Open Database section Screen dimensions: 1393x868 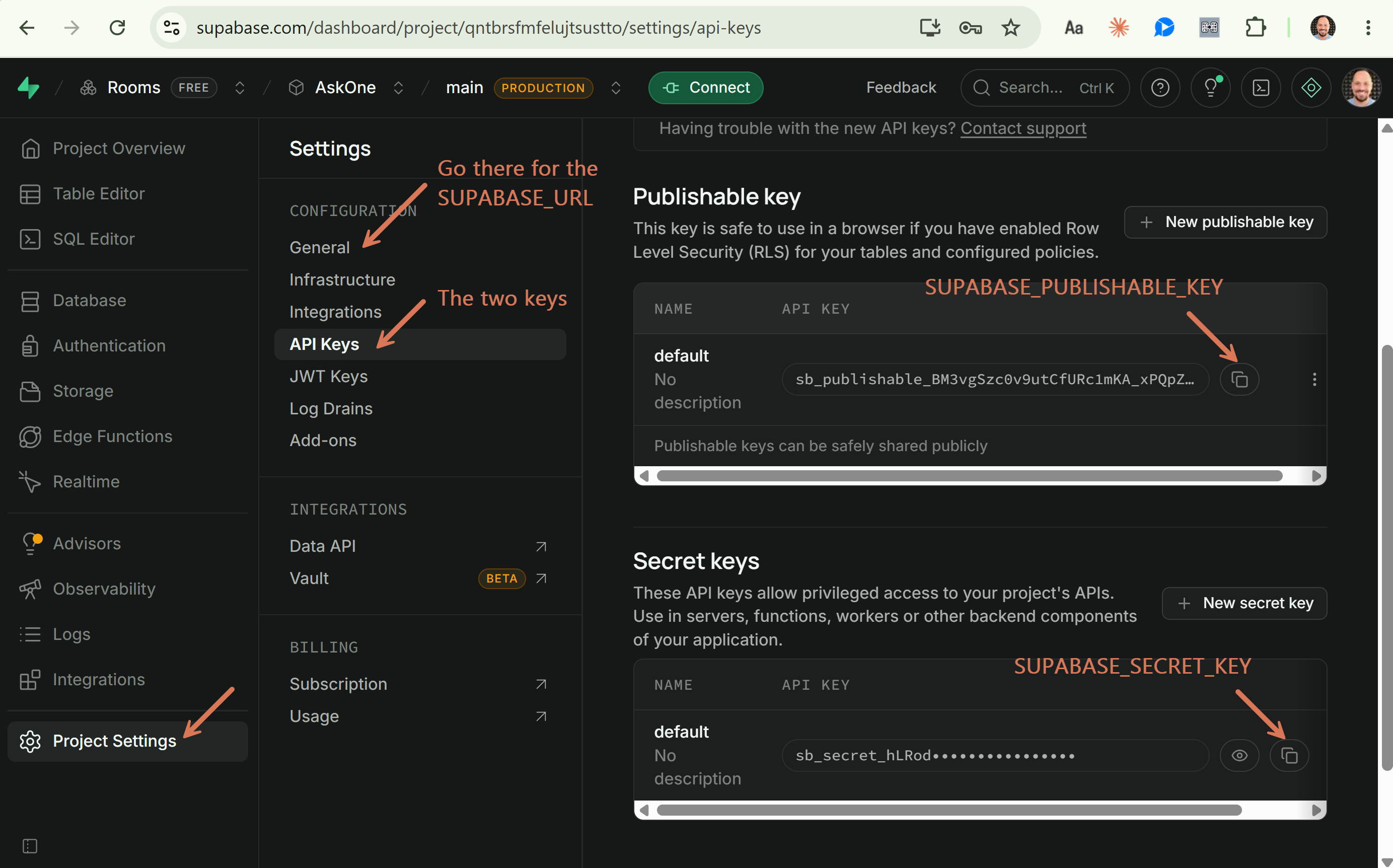(127, 300)
